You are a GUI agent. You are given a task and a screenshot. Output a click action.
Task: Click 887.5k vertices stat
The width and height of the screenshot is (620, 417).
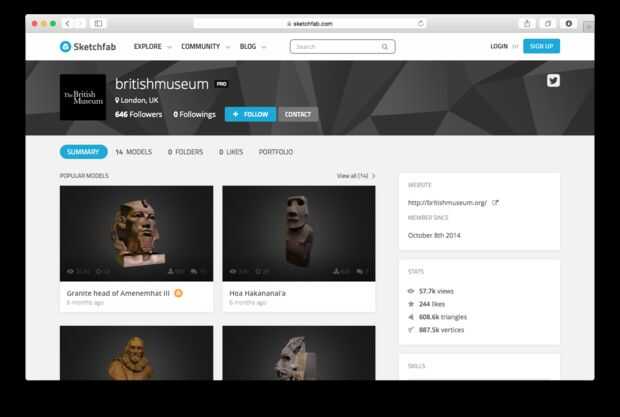tap(441, 330)
